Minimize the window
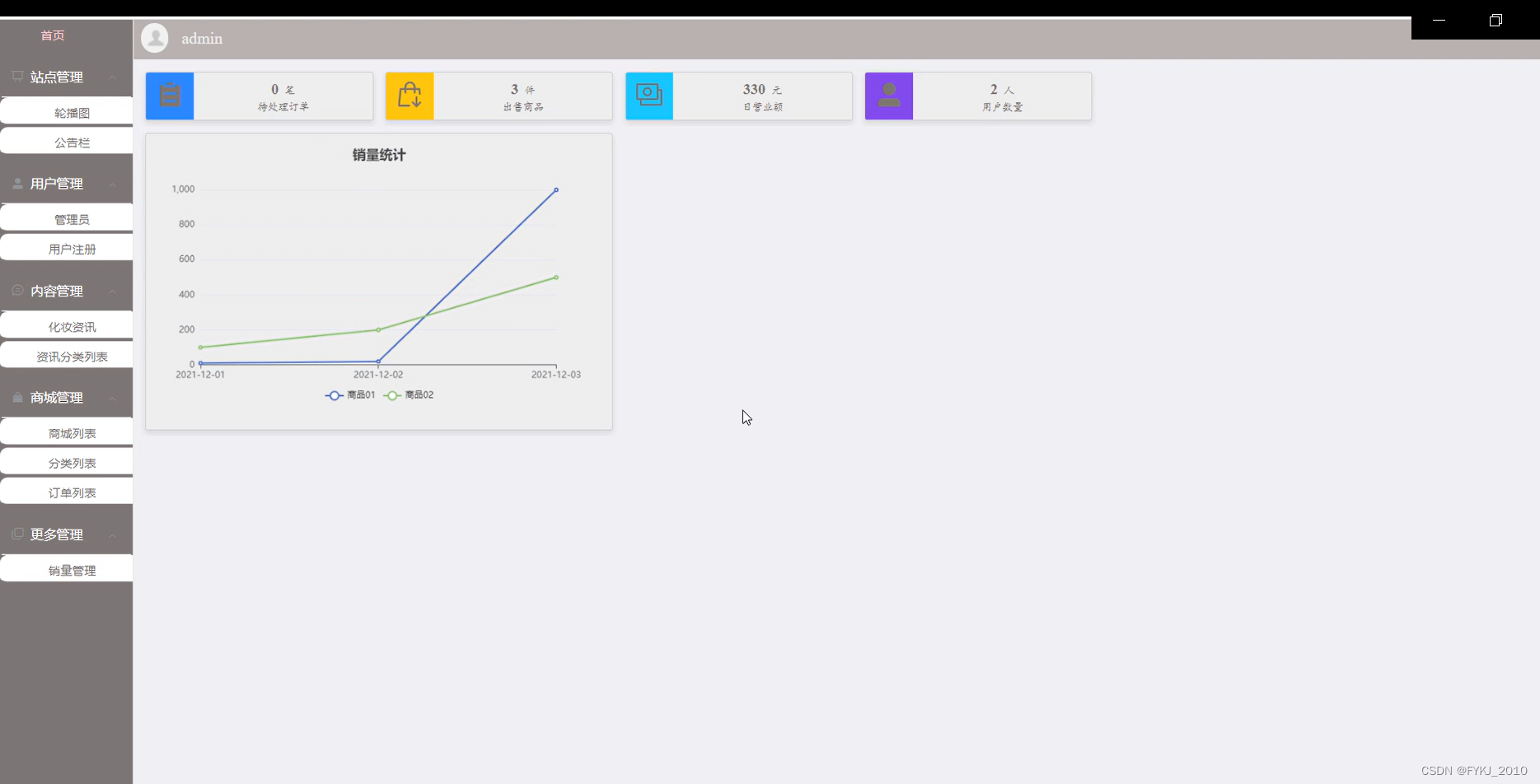 [1439, 21]
